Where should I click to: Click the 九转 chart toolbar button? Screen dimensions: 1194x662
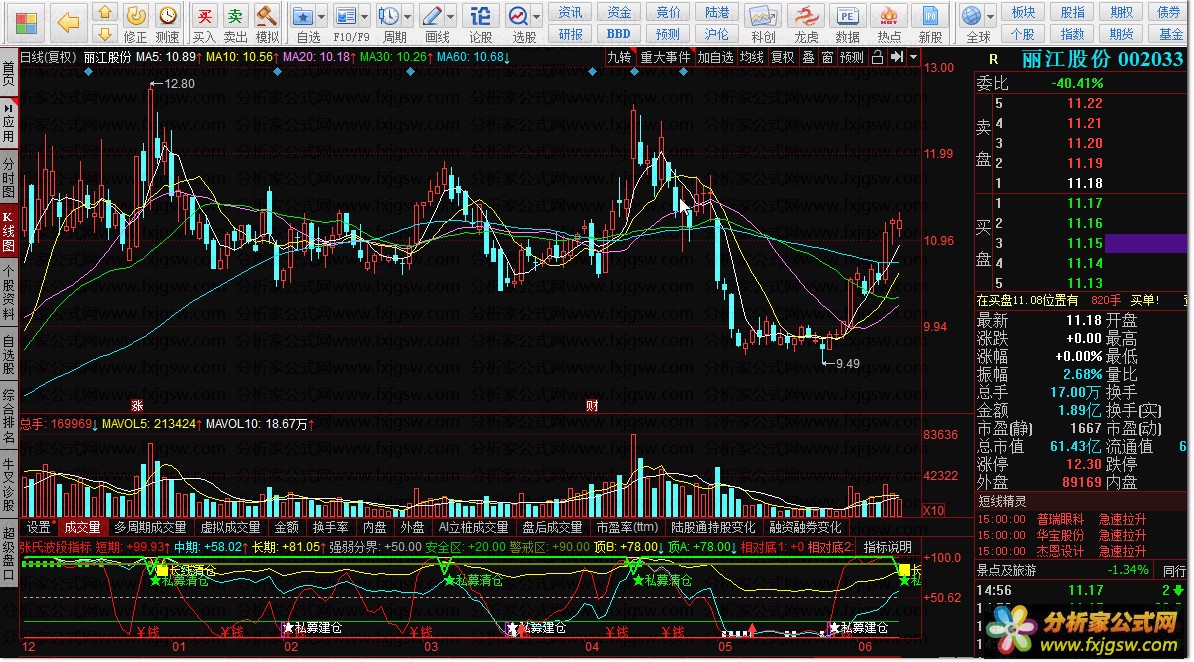(619, 57)
